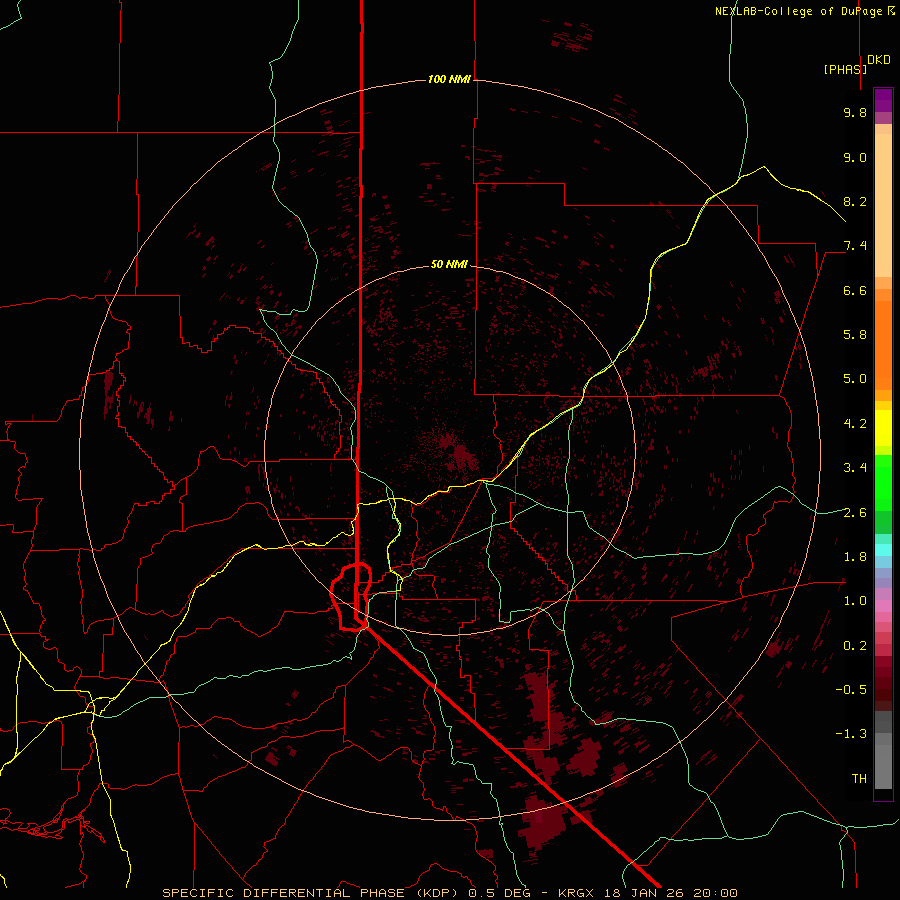Pick the bright green color bar segment
Viewport: 900px width, 900px height.
(x=883, y=482)
